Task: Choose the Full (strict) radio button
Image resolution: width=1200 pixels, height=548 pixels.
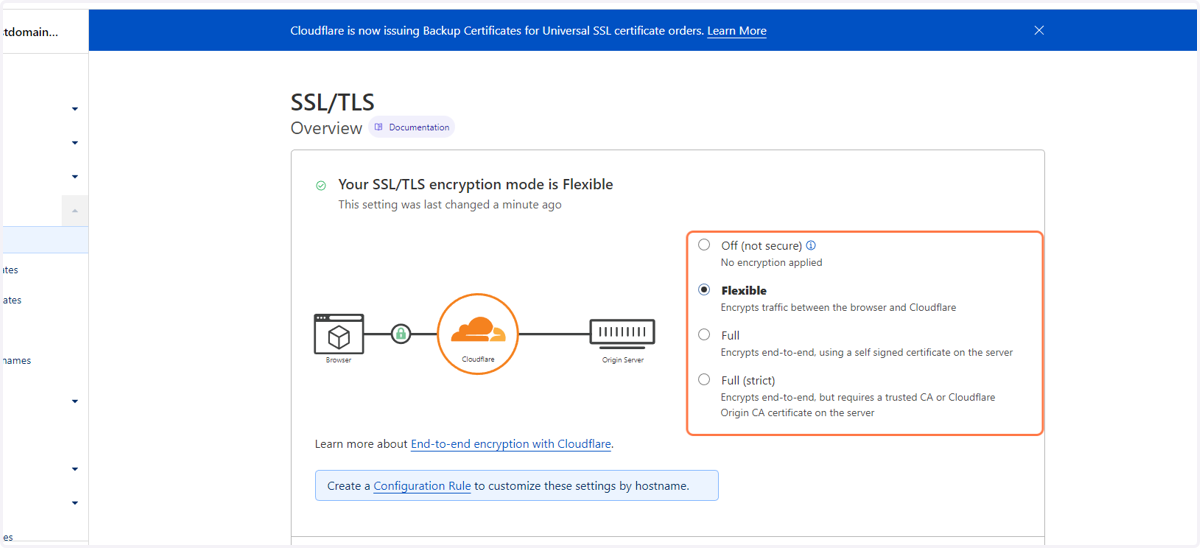Action: coord(704,380)
